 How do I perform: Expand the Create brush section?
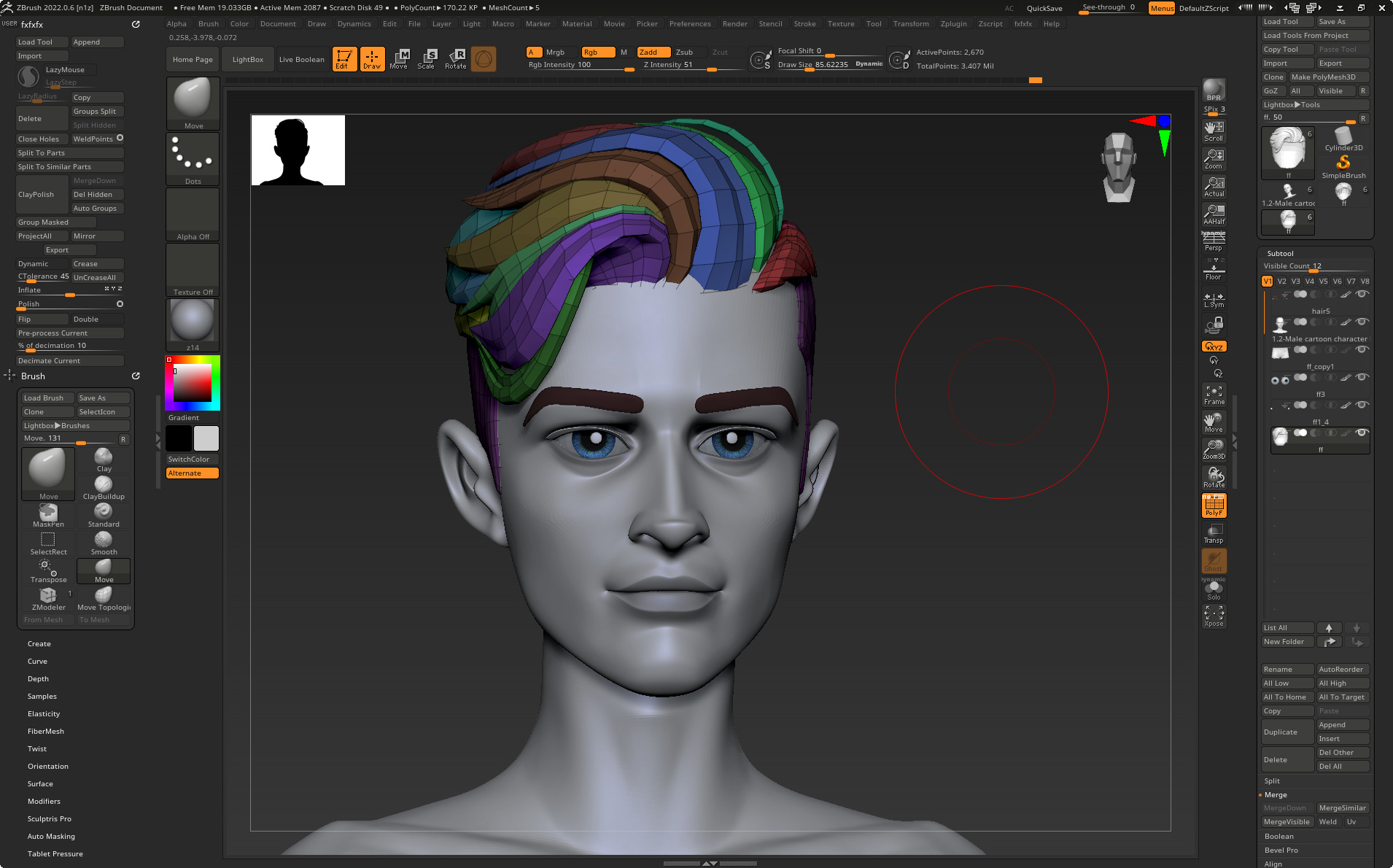[39, 644]
